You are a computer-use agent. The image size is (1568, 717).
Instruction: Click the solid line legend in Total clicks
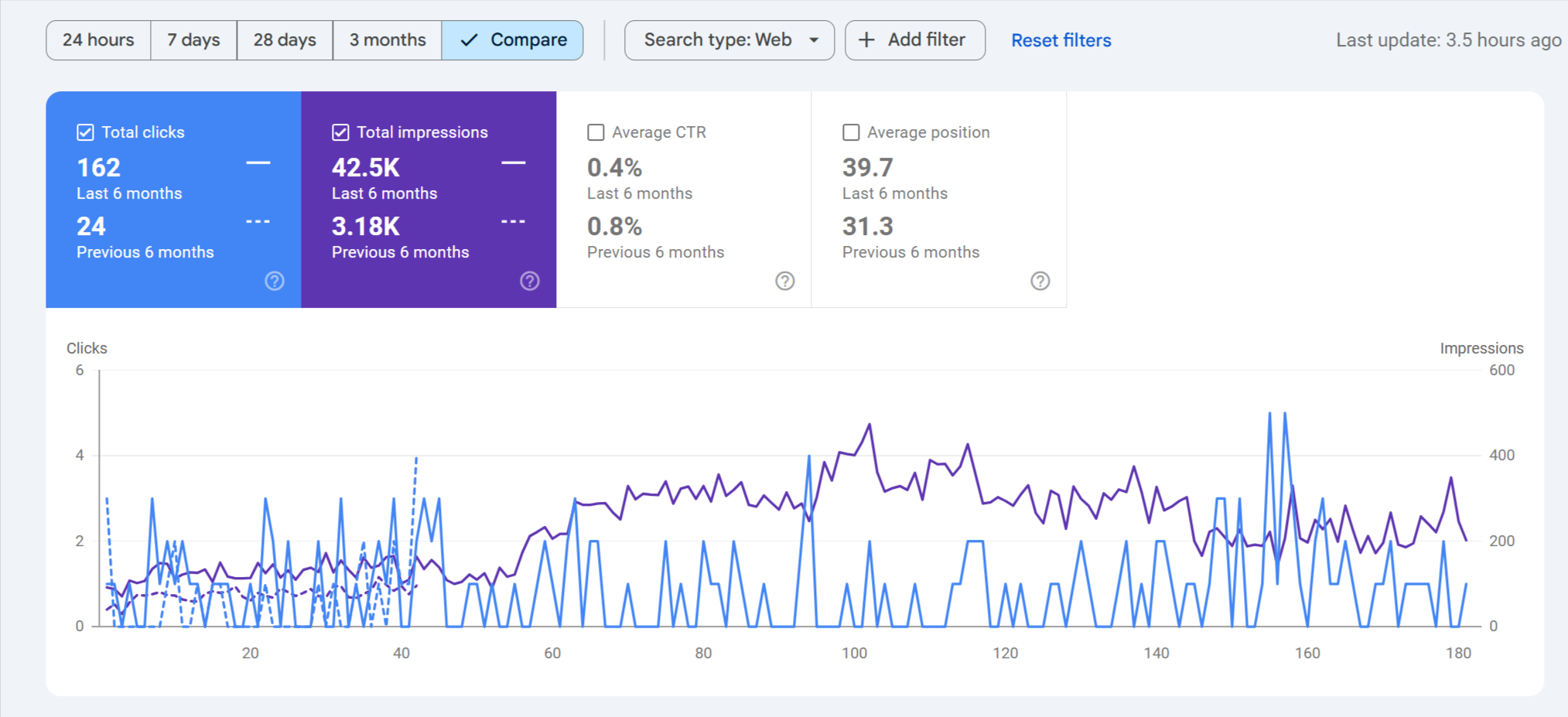[x=258, y=162]
